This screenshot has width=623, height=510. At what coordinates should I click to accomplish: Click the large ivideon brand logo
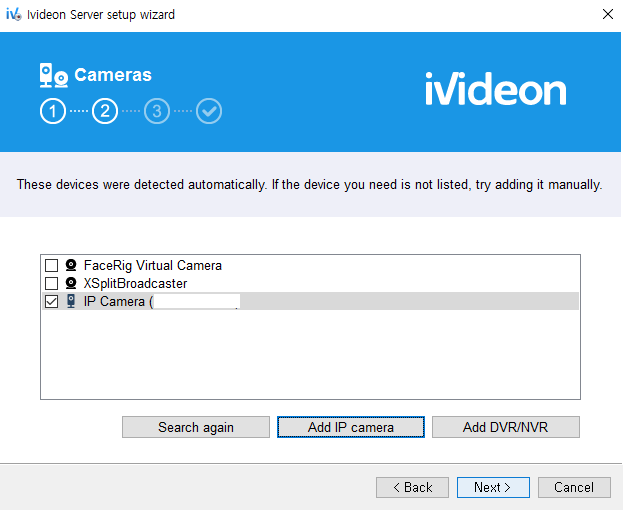[496, 89]
